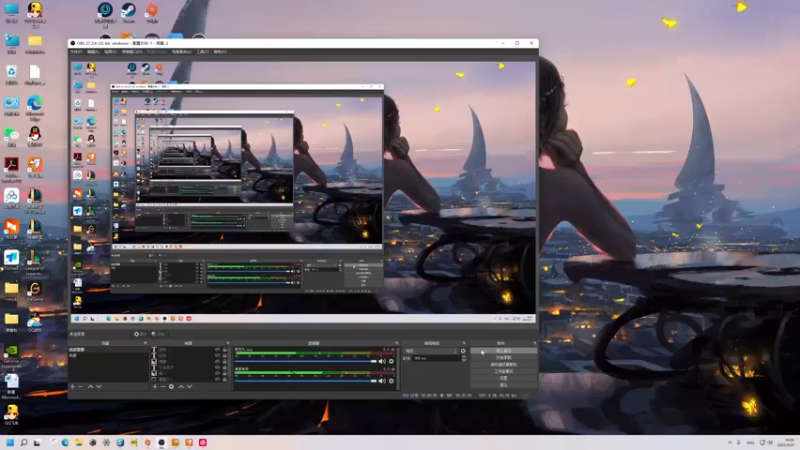Toggle the lock of the bottom source

(224, 379)
